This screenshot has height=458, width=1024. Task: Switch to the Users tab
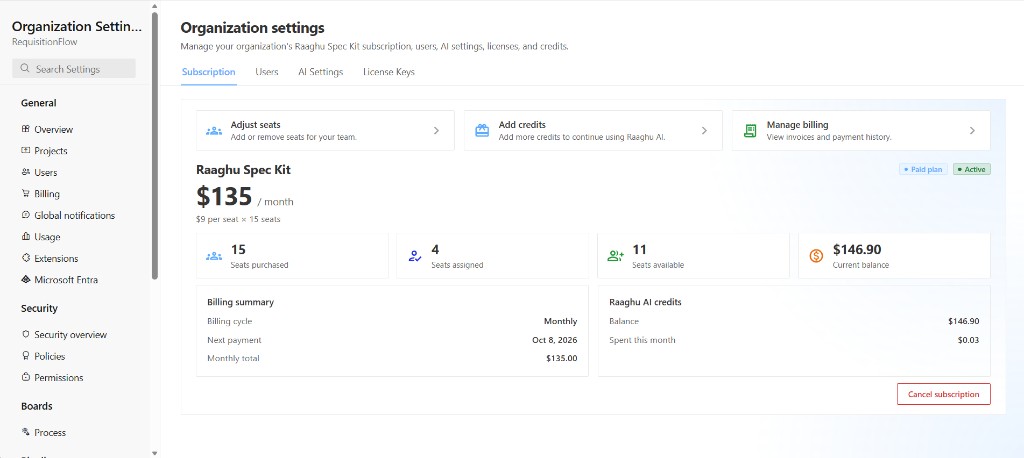coord(266,72)
